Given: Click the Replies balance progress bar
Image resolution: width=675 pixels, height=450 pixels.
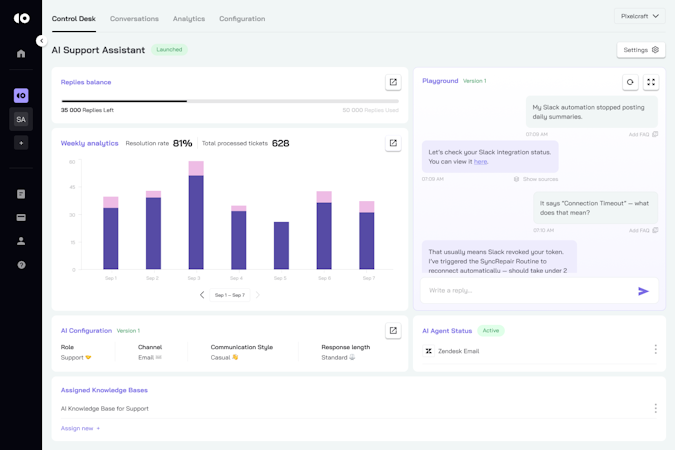Looking at the screenshot, I should click(230, 101).
